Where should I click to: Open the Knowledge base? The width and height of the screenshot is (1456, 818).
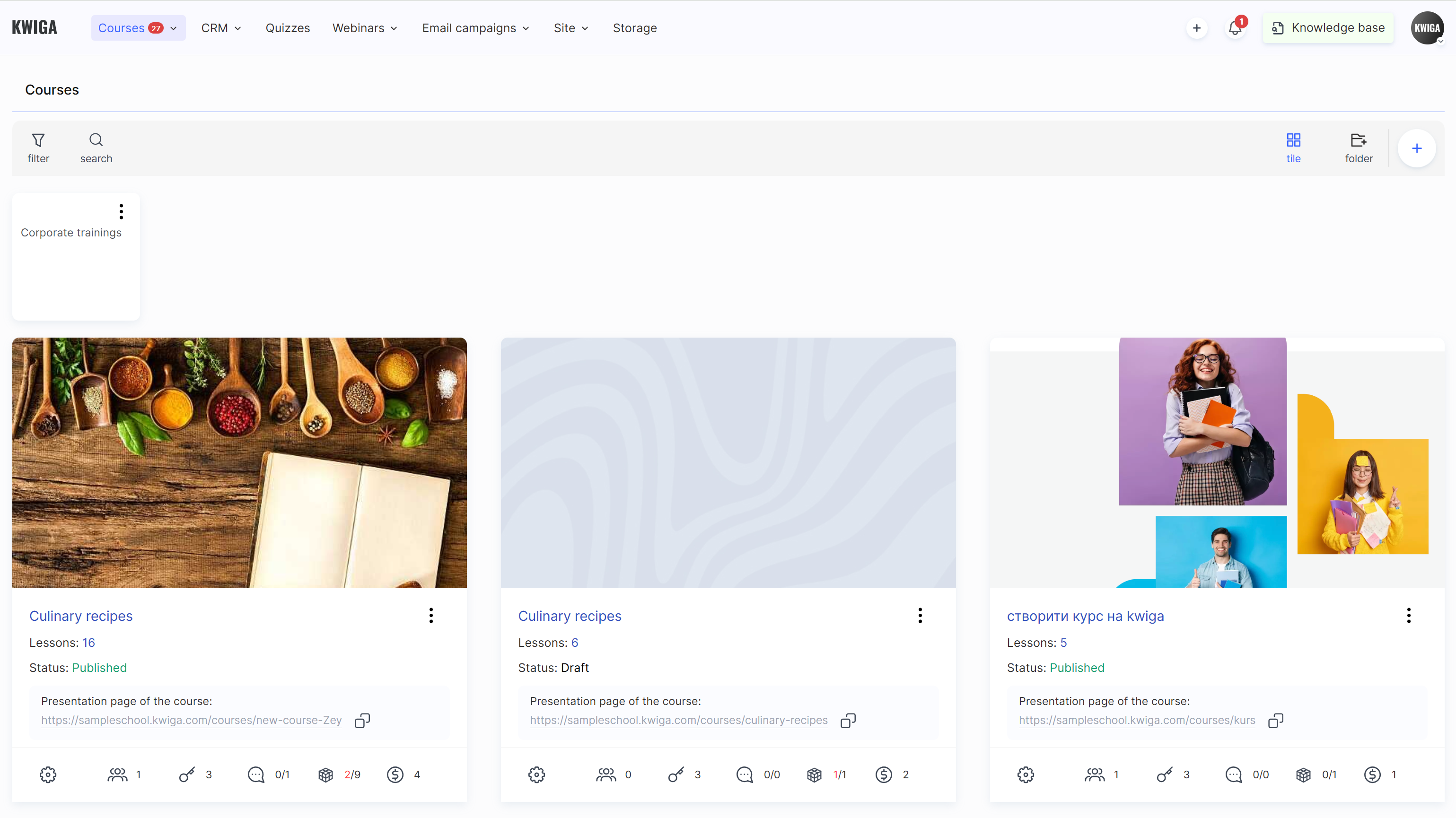[x=1328, y=27]
